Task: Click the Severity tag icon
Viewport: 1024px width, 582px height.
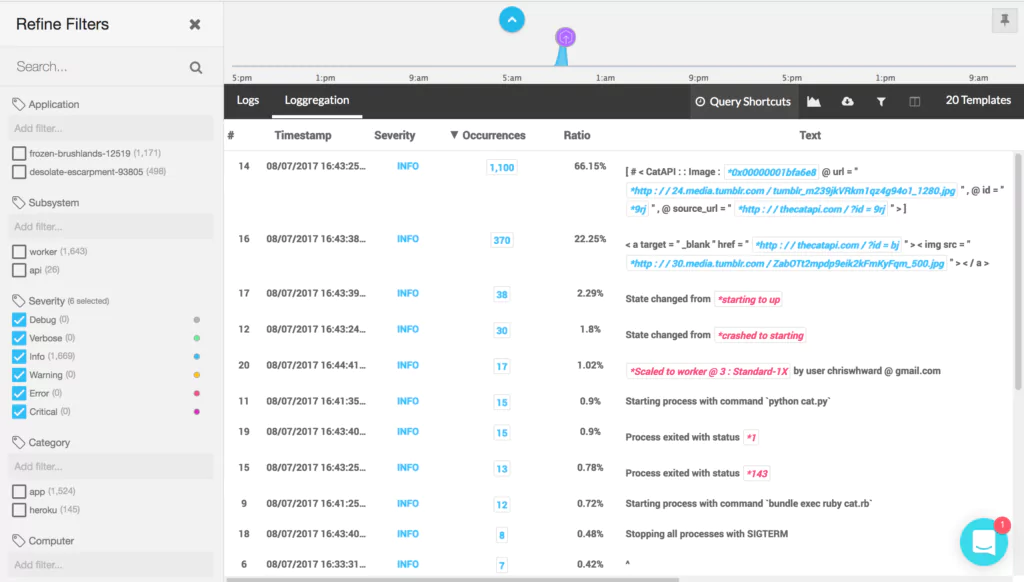Action: pos(18,301)
